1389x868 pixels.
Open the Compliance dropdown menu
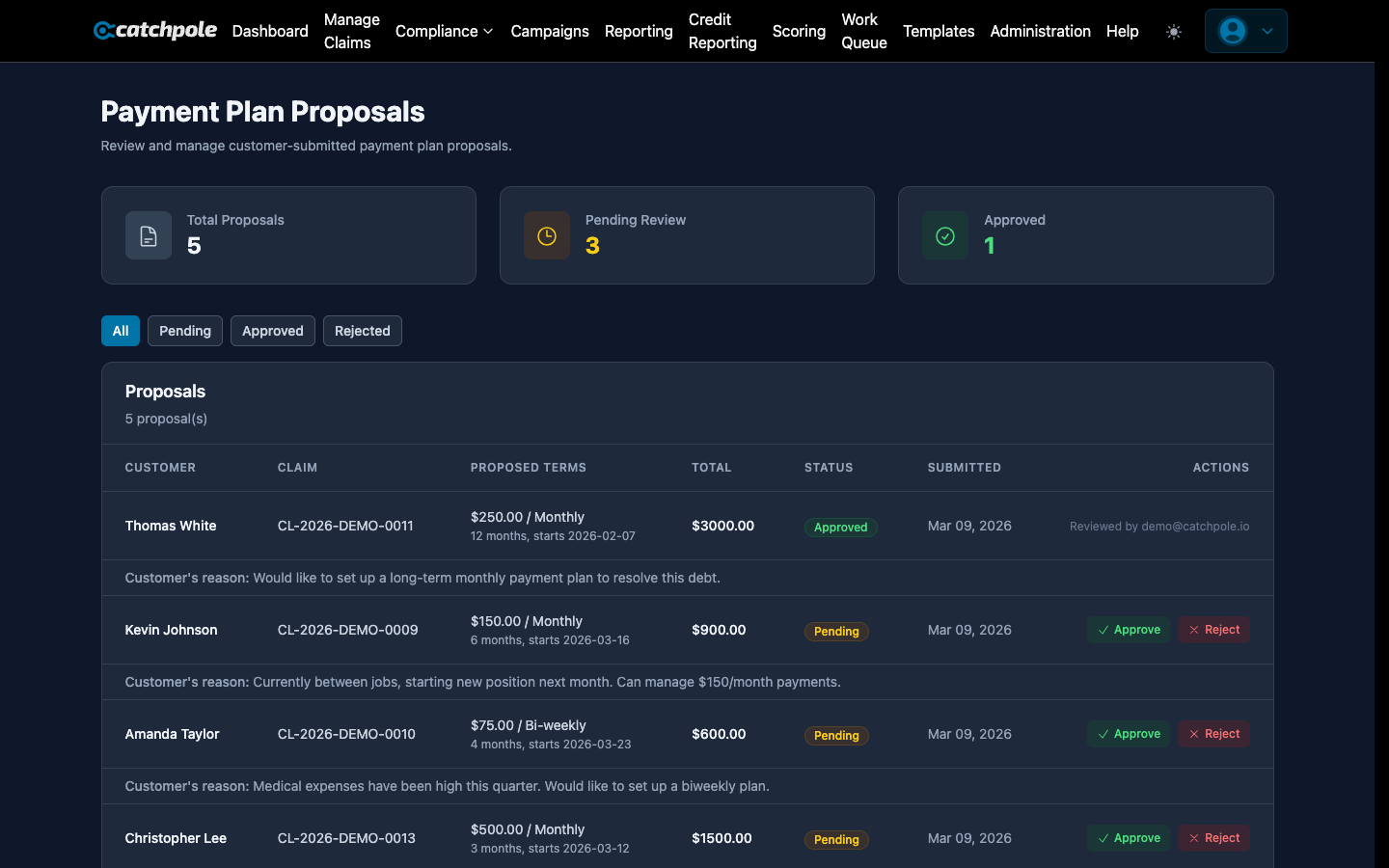pos(444,31)
